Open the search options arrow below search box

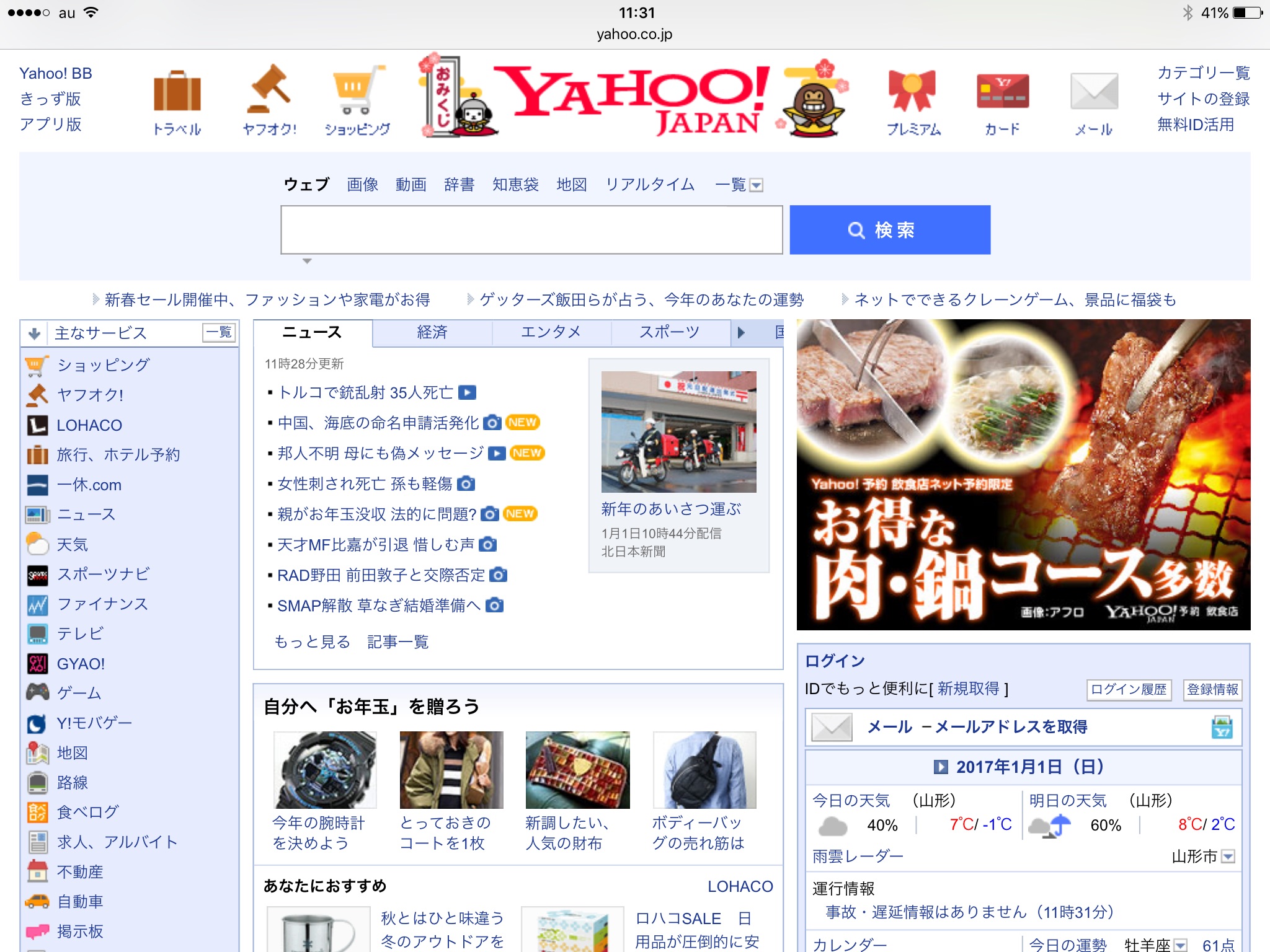[307, 261]
